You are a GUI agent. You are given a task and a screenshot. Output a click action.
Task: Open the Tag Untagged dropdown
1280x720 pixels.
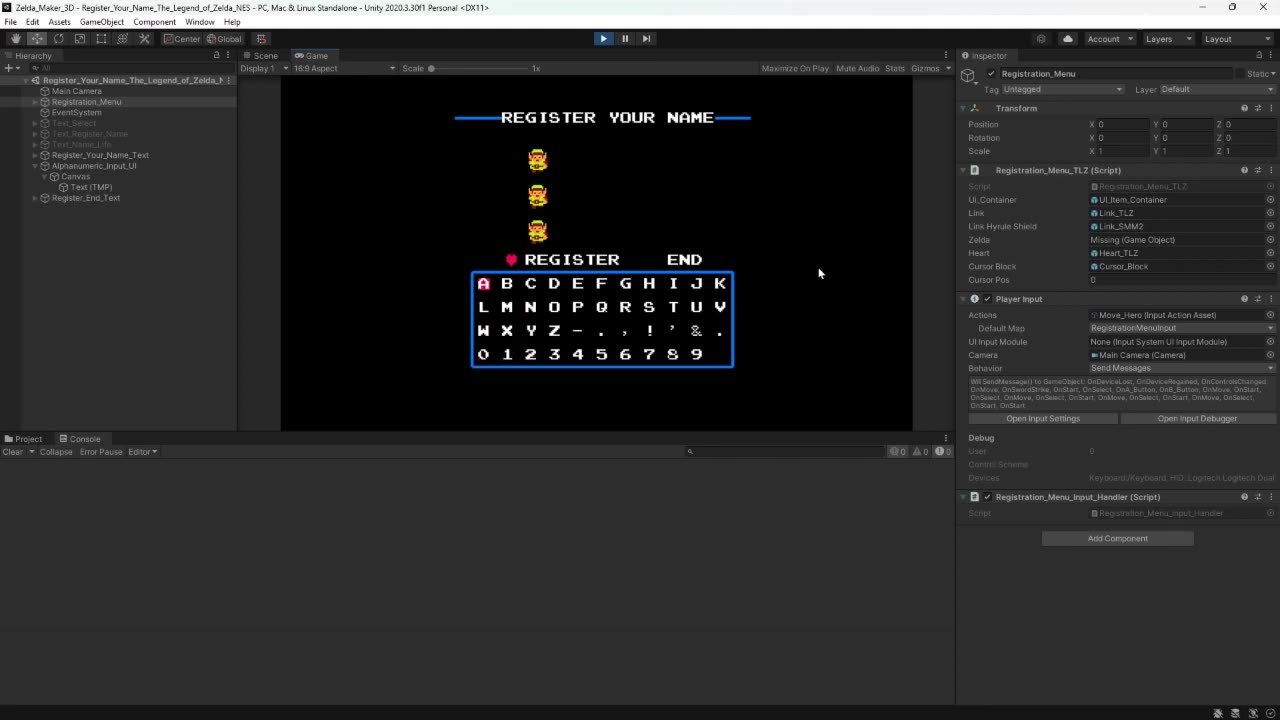(x=1063, y=90)
